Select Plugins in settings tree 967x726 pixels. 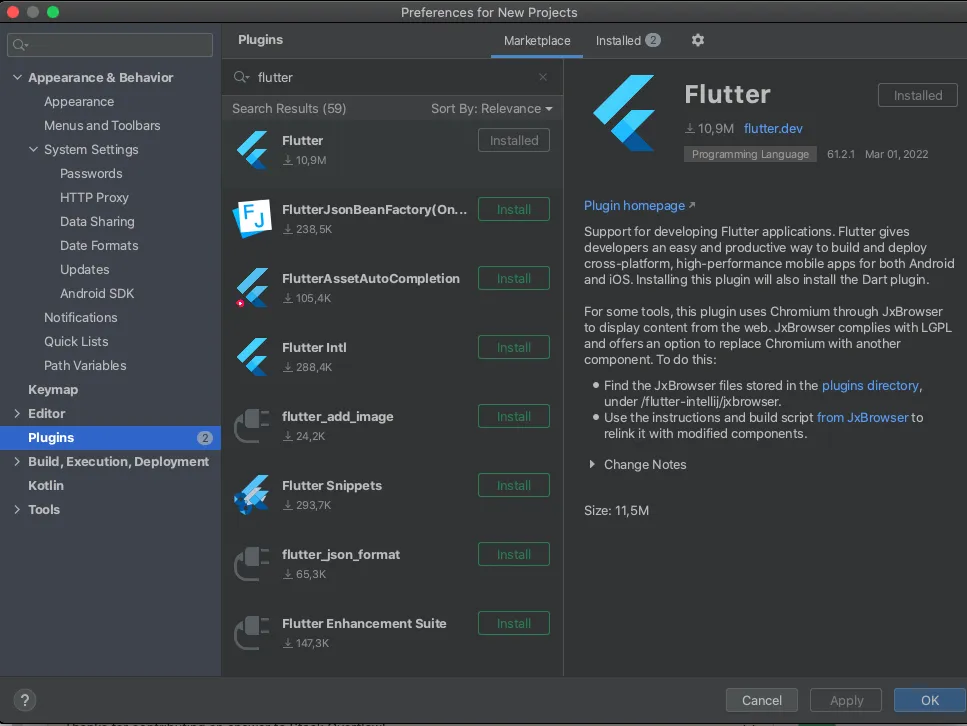tap(110, 437)
